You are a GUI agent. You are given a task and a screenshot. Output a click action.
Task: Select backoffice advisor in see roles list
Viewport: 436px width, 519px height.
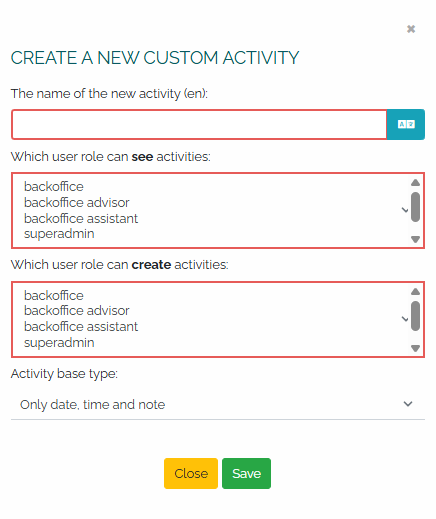coord(77,203)
